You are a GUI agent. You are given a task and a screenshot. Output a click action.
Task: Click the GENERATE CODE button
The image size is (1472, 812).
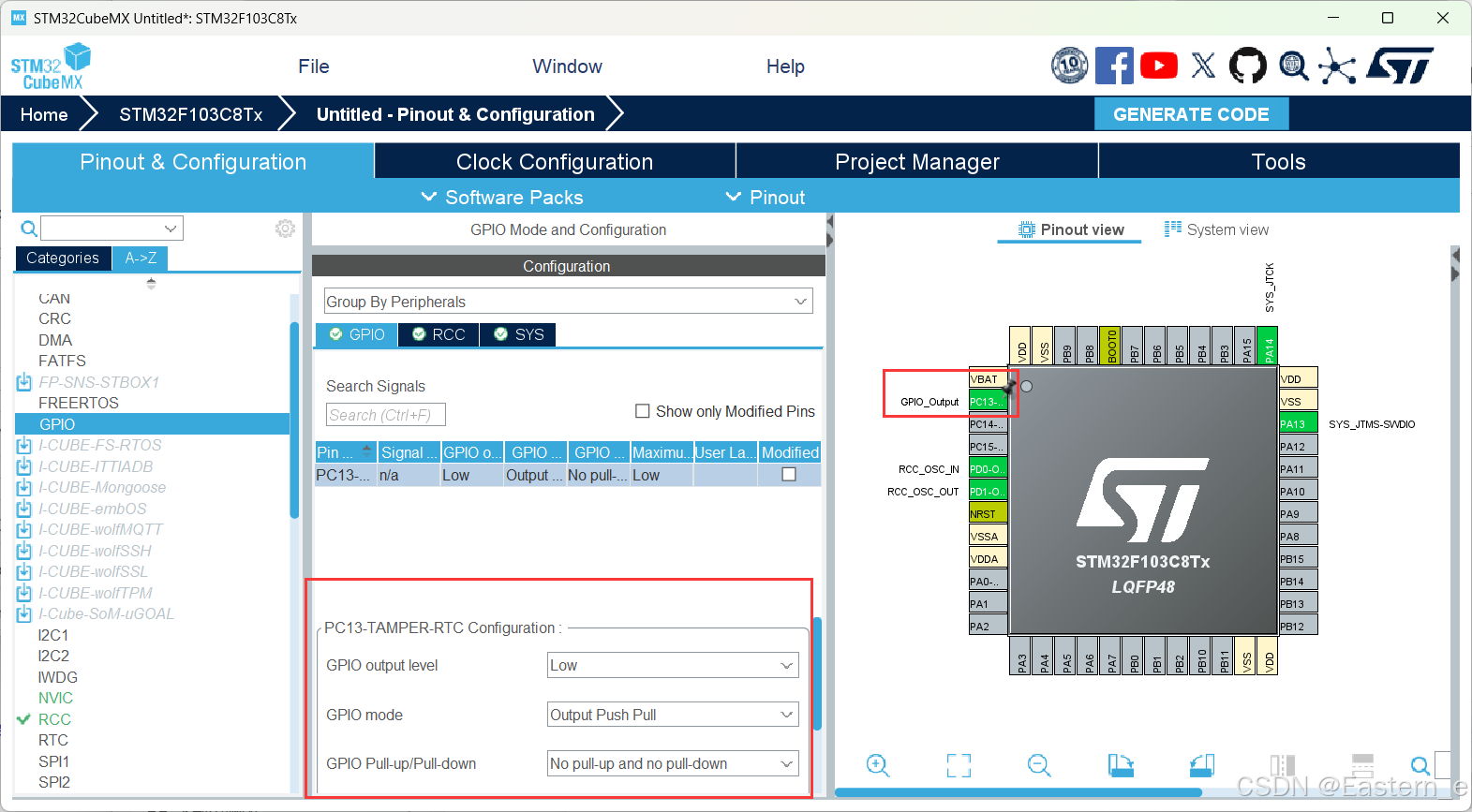1191,114
